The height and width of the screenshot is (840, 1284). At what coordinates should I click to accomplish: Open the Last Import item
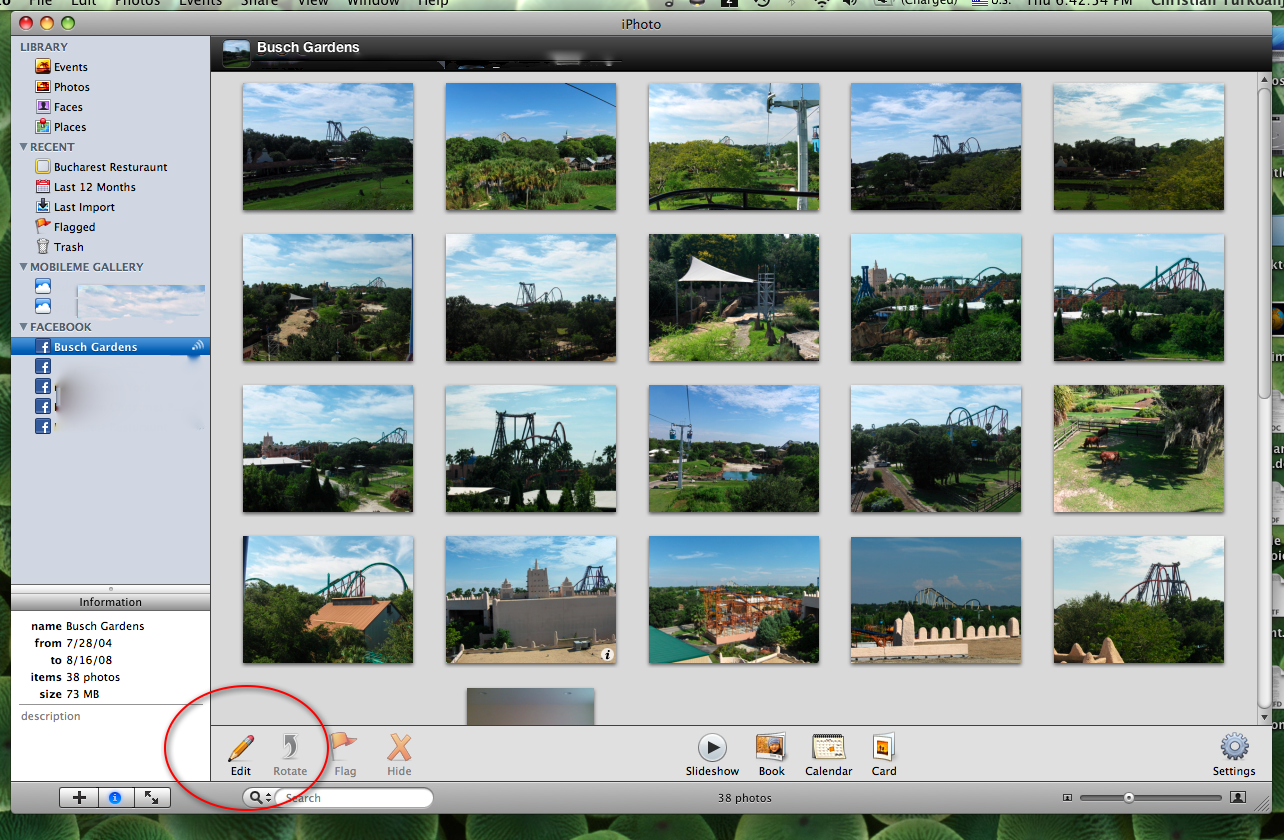[x=75, y=207]
